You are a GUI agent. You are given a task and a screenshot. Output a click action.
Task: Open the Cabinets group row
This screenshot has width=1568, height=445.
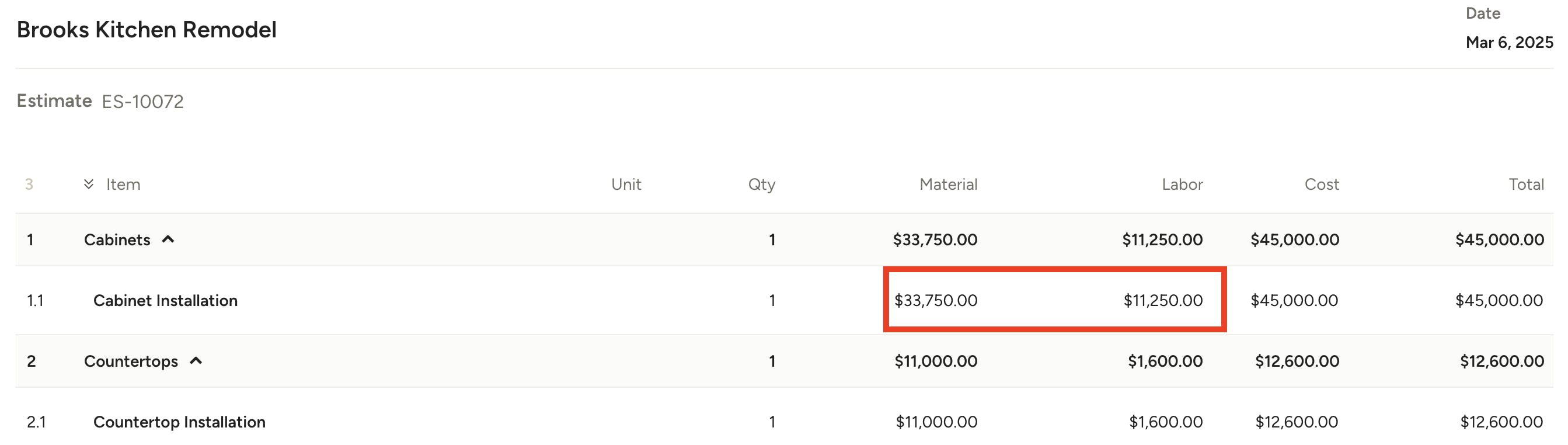784,239
